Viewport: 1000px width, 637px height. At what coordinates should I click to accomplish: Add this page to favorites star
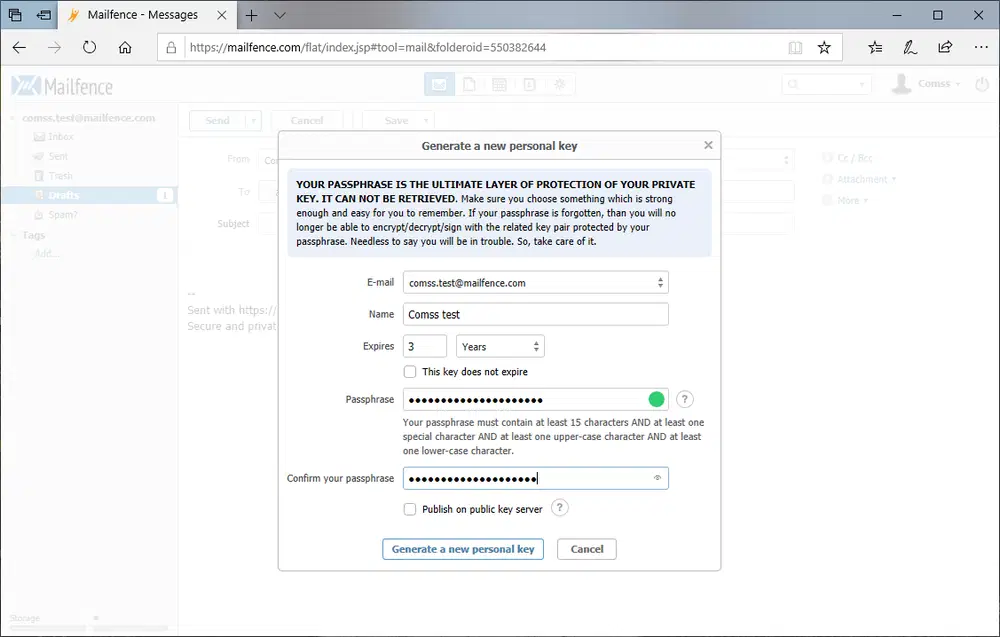click(x=824, y=48)
